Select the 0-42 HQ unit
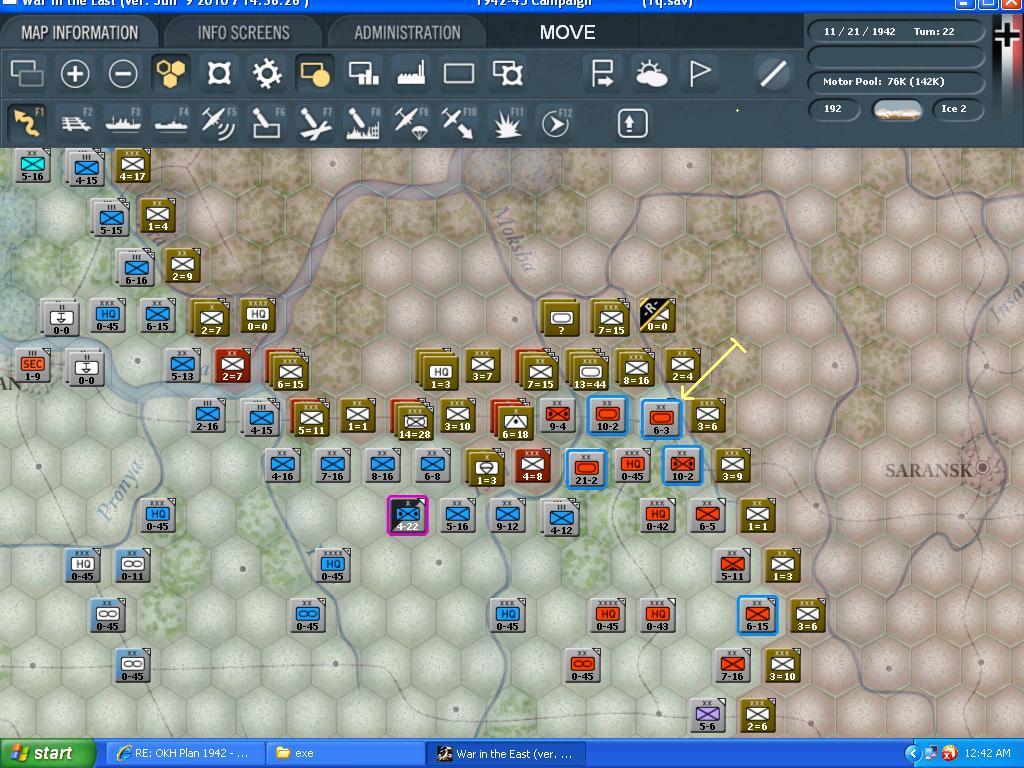The image size is (1024, 768). point(657,515)
